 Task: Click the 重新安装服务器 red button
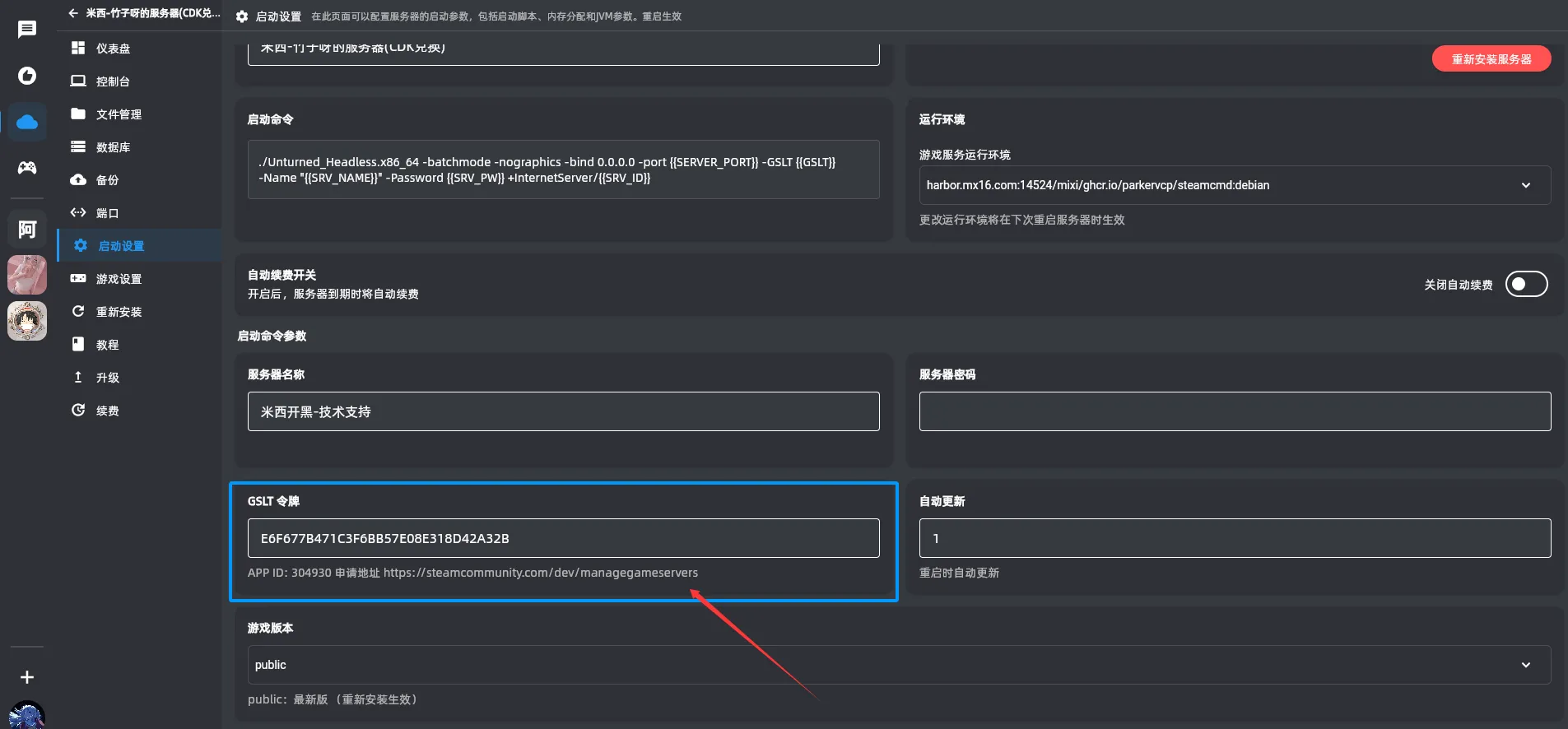coord(1491,59)
